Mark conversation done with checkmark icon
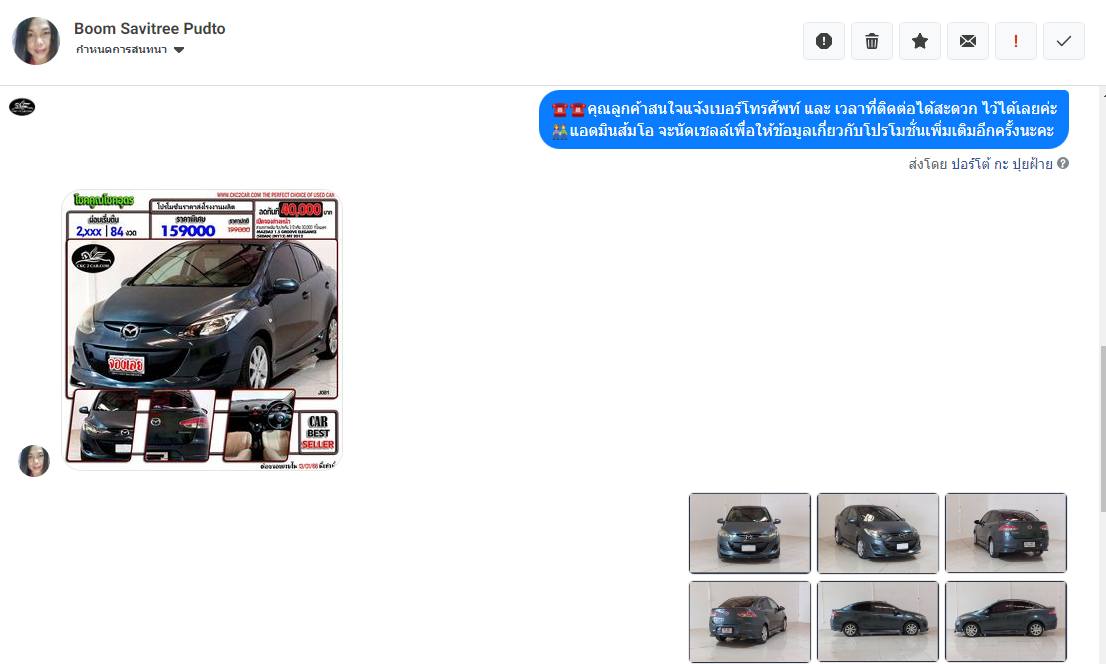 click(1064, 41)
